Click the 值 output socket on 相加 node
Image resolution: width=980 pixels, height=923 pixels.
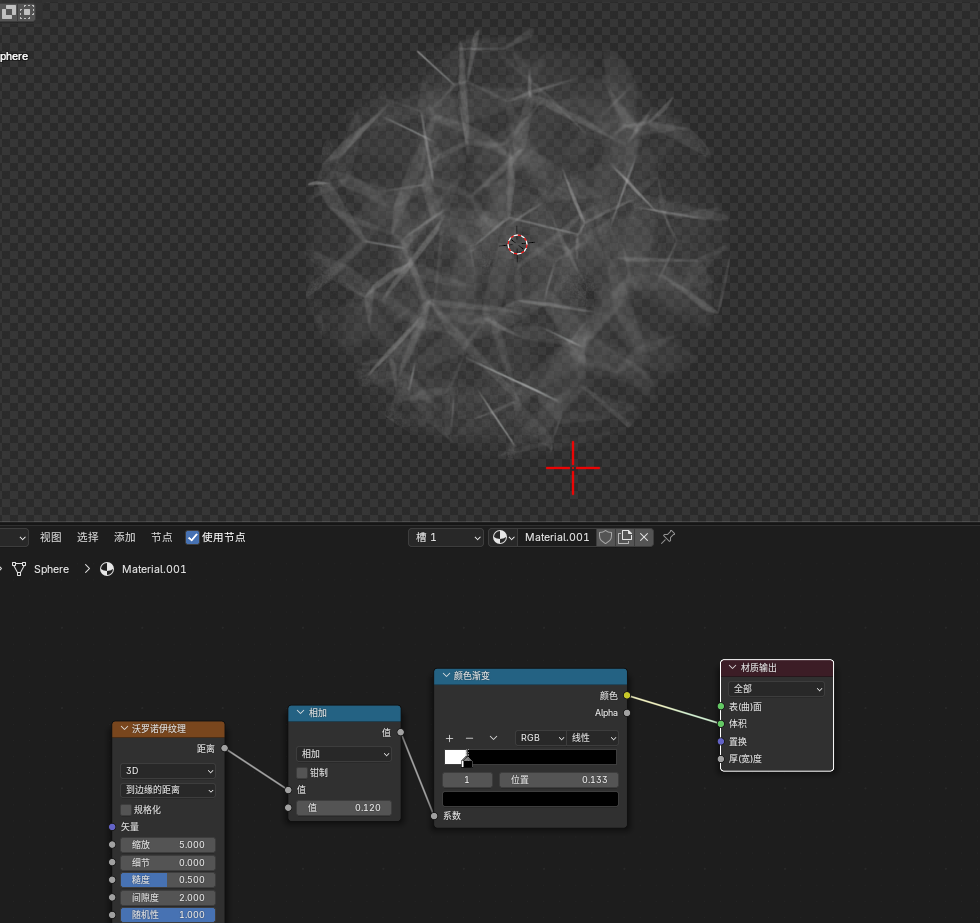tap(401, 732)
